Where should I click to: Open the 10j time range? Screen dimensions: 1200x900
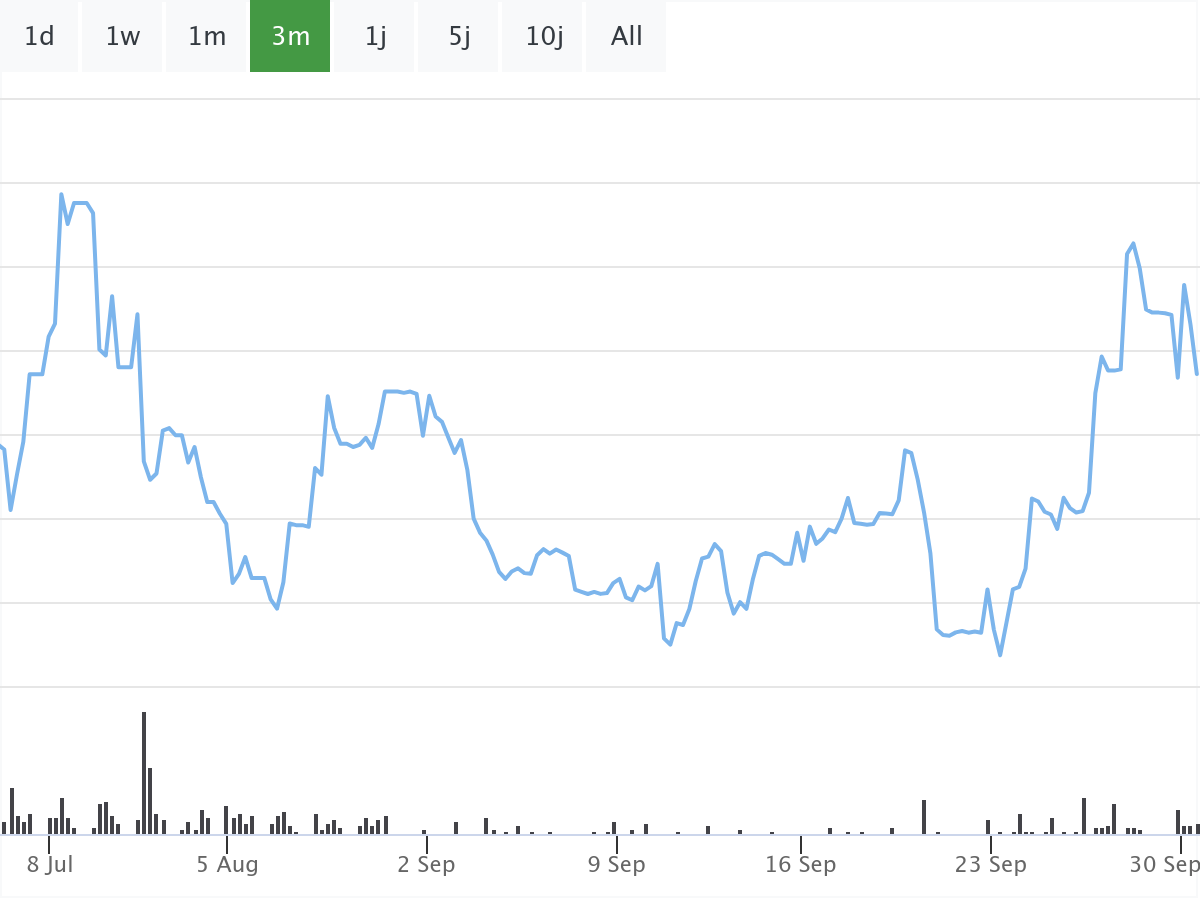tap(544, 37)
